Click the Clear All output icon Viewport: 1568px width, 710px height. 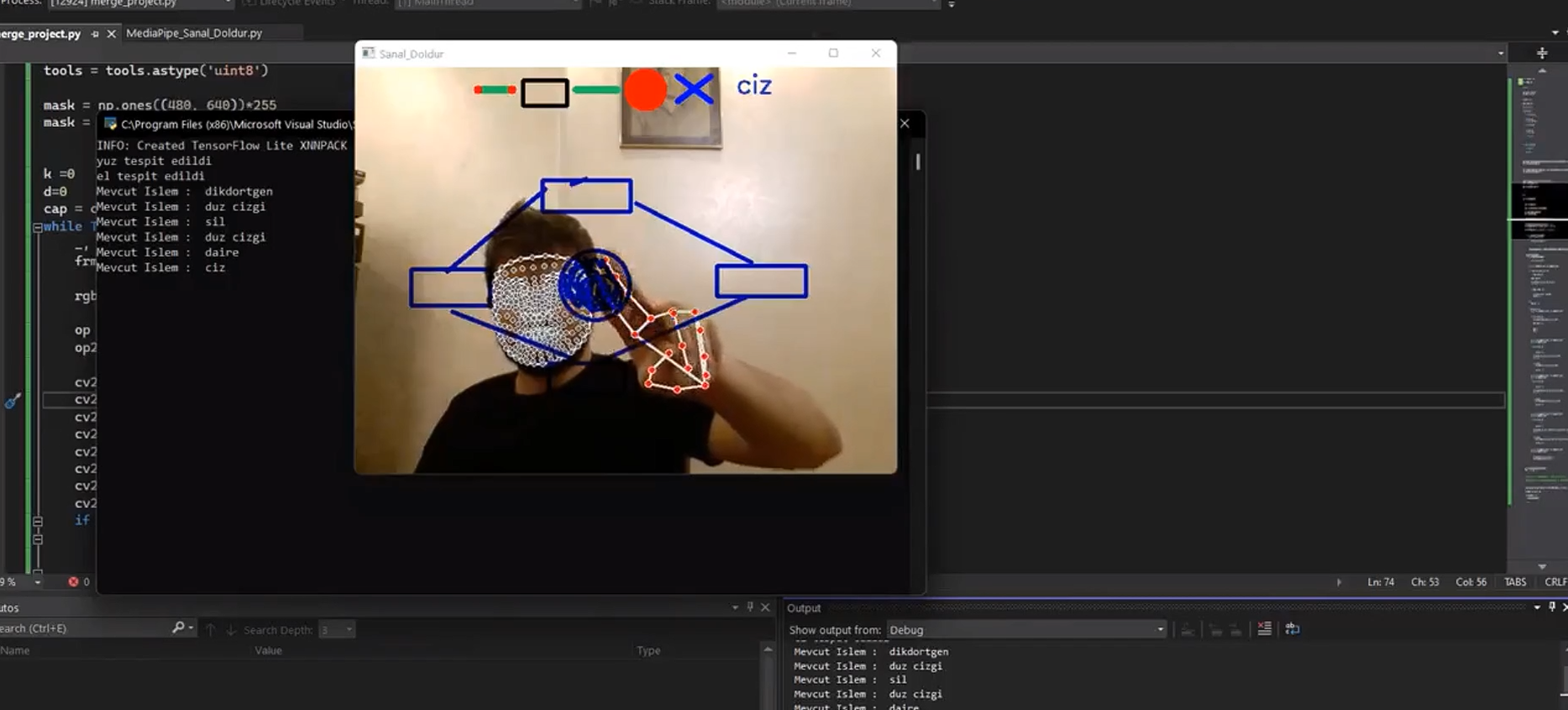[x=1265, y=628]
